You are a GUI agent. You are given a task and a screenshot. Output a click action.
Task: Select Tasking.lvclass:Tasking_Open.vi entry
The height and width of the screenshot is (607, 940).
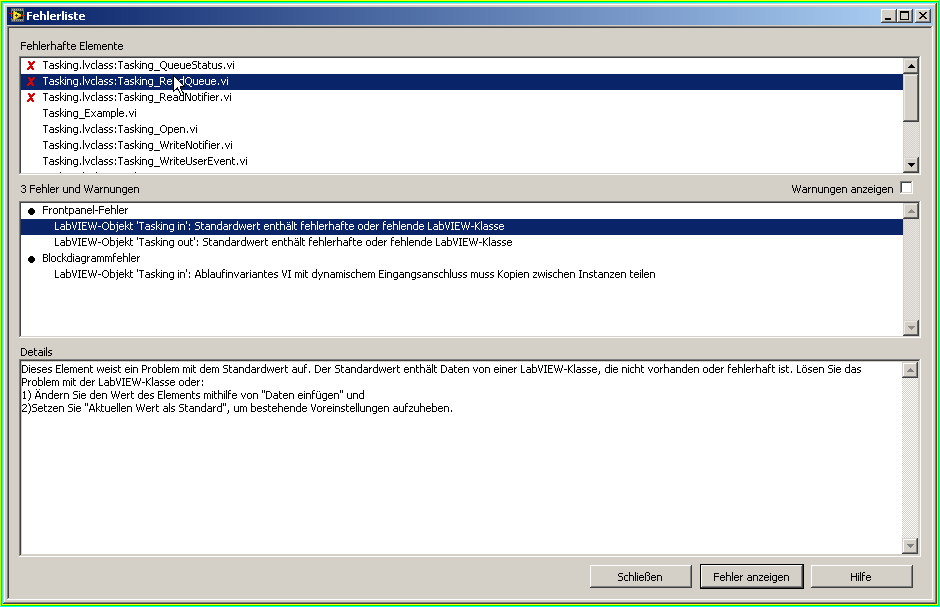click(462, 129)
